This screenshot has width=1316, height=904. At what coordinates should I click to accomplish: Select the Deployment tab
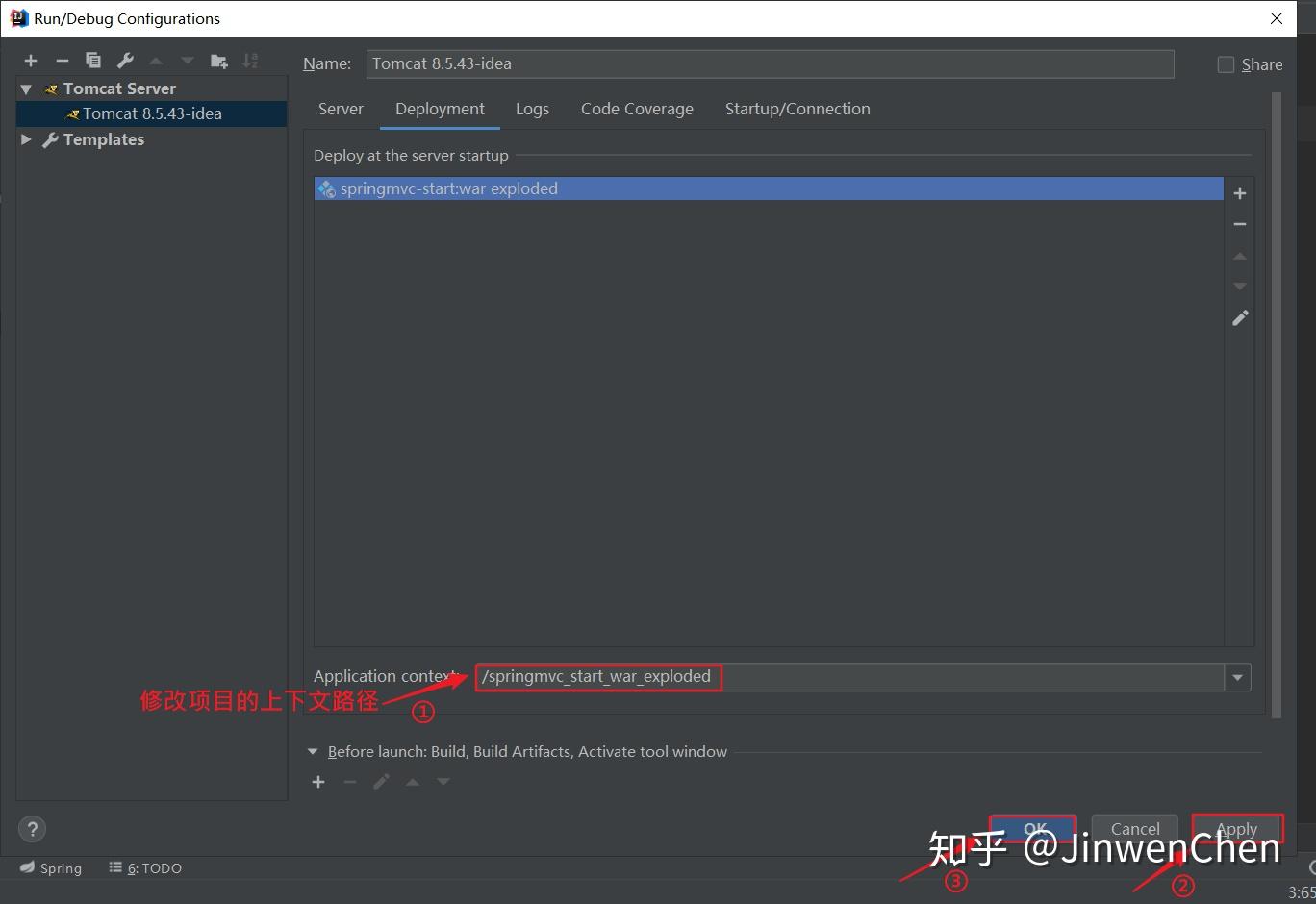pyautogui.click(x=440, y=109)
